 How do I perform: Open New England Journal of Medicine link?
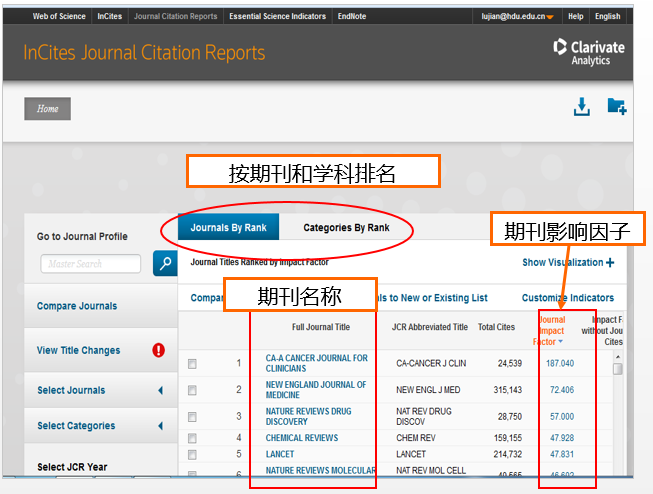[x=316, y=389]
